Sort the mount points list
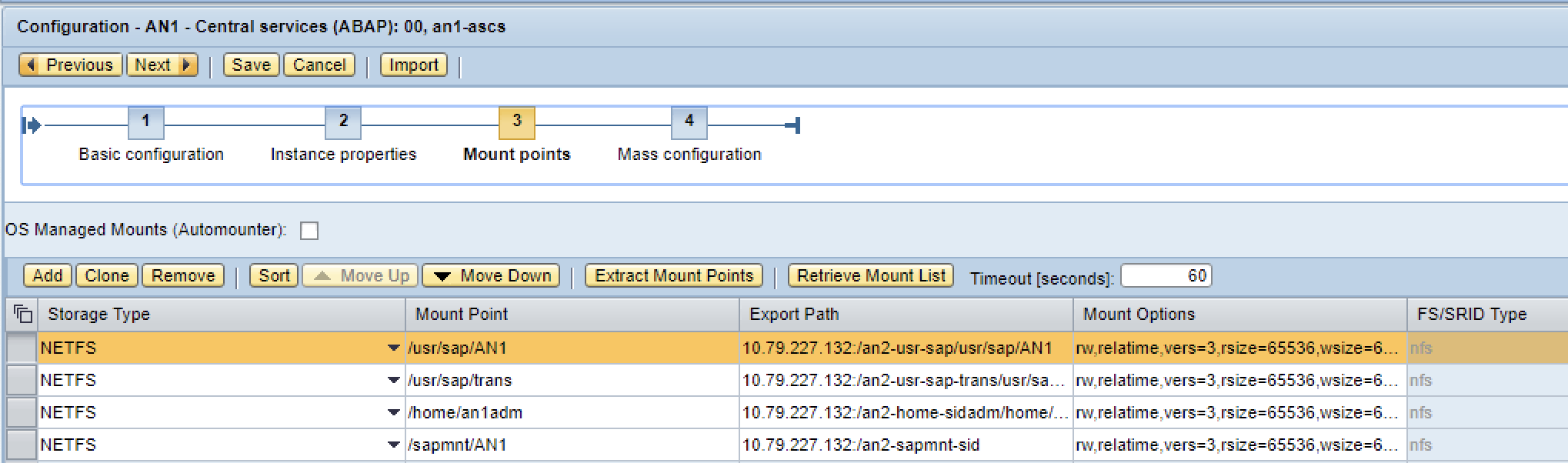1568x463 pixels. [274, 275]
